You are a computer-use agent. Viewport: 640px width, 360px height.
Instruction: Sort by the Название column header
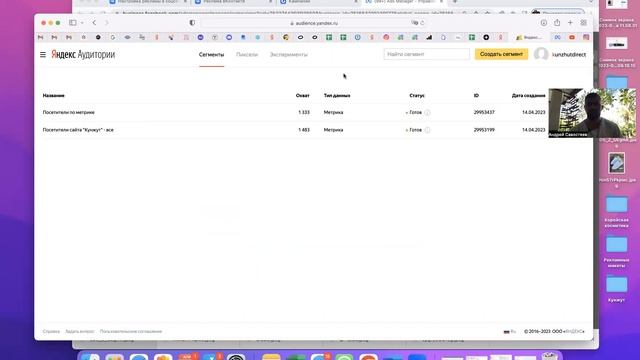pyautogui.click(x=53, y=96)
